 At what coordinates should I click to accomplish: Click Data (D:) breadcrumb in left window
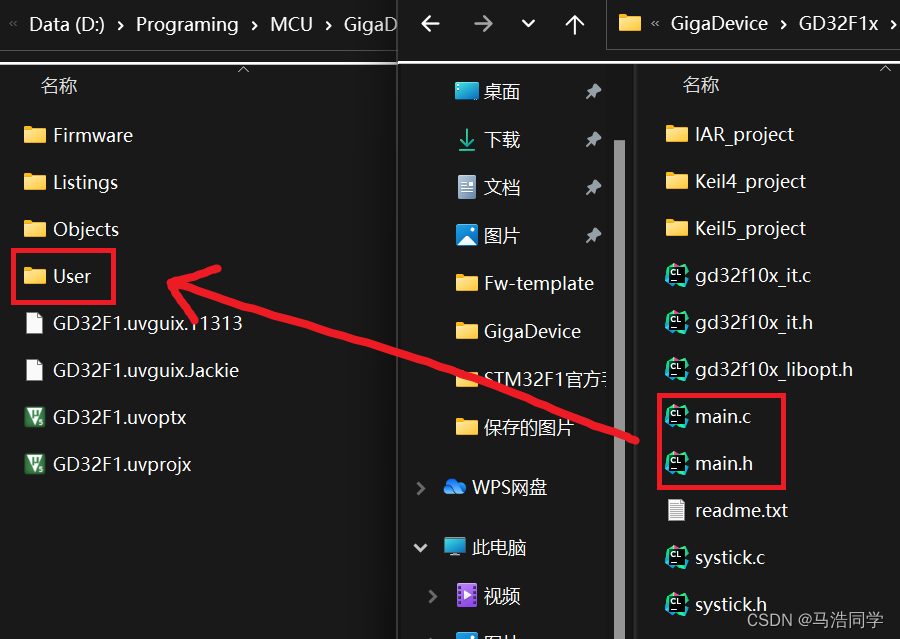coord(67,24)
